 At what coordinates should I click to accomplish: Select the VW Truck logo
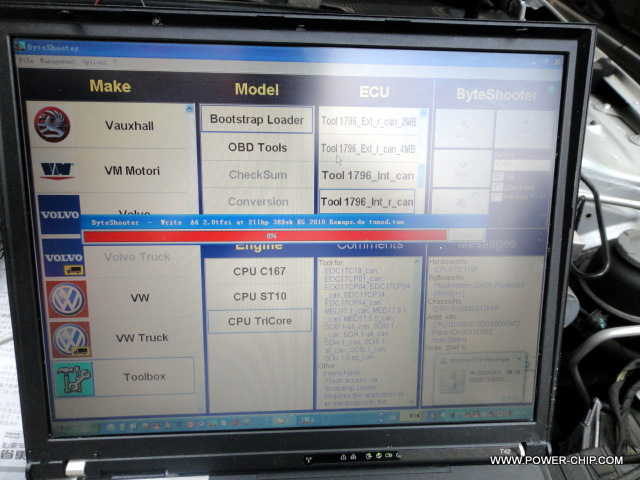(x=70, y=340)
